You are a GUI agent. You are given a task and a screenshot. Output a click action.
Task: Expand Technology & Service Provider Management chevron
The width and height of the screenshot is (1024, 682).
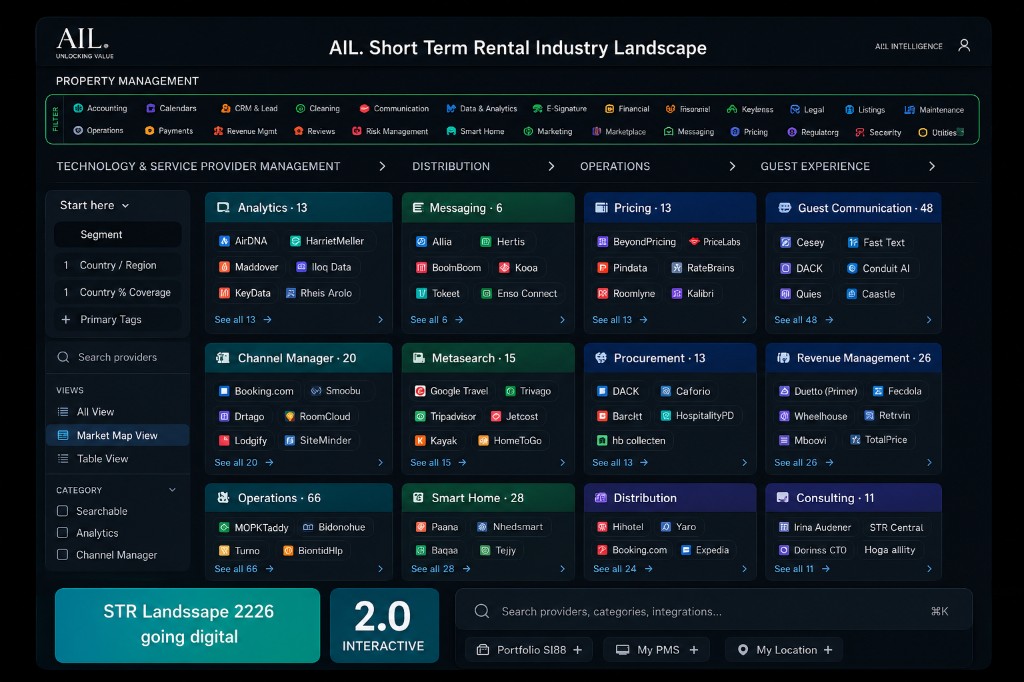(x=382, y=167)
